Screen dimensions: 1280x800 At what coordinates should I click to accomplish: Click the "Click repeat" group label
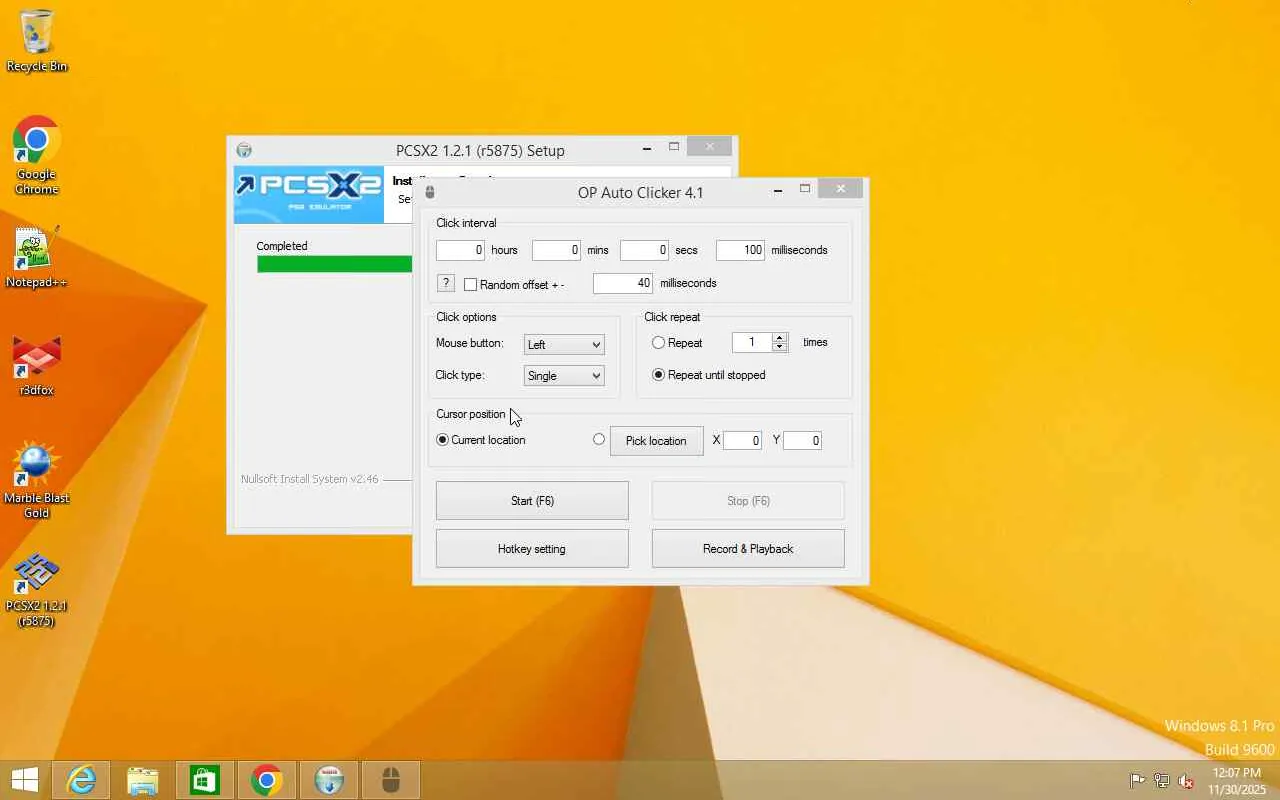(672, 317)
